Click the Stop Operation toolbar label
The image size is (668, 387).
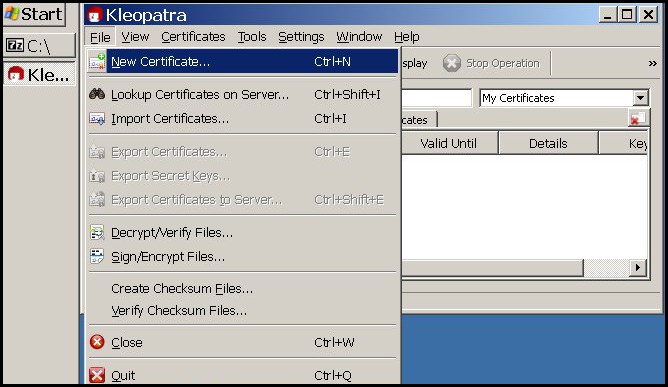[x=503, y=64]
